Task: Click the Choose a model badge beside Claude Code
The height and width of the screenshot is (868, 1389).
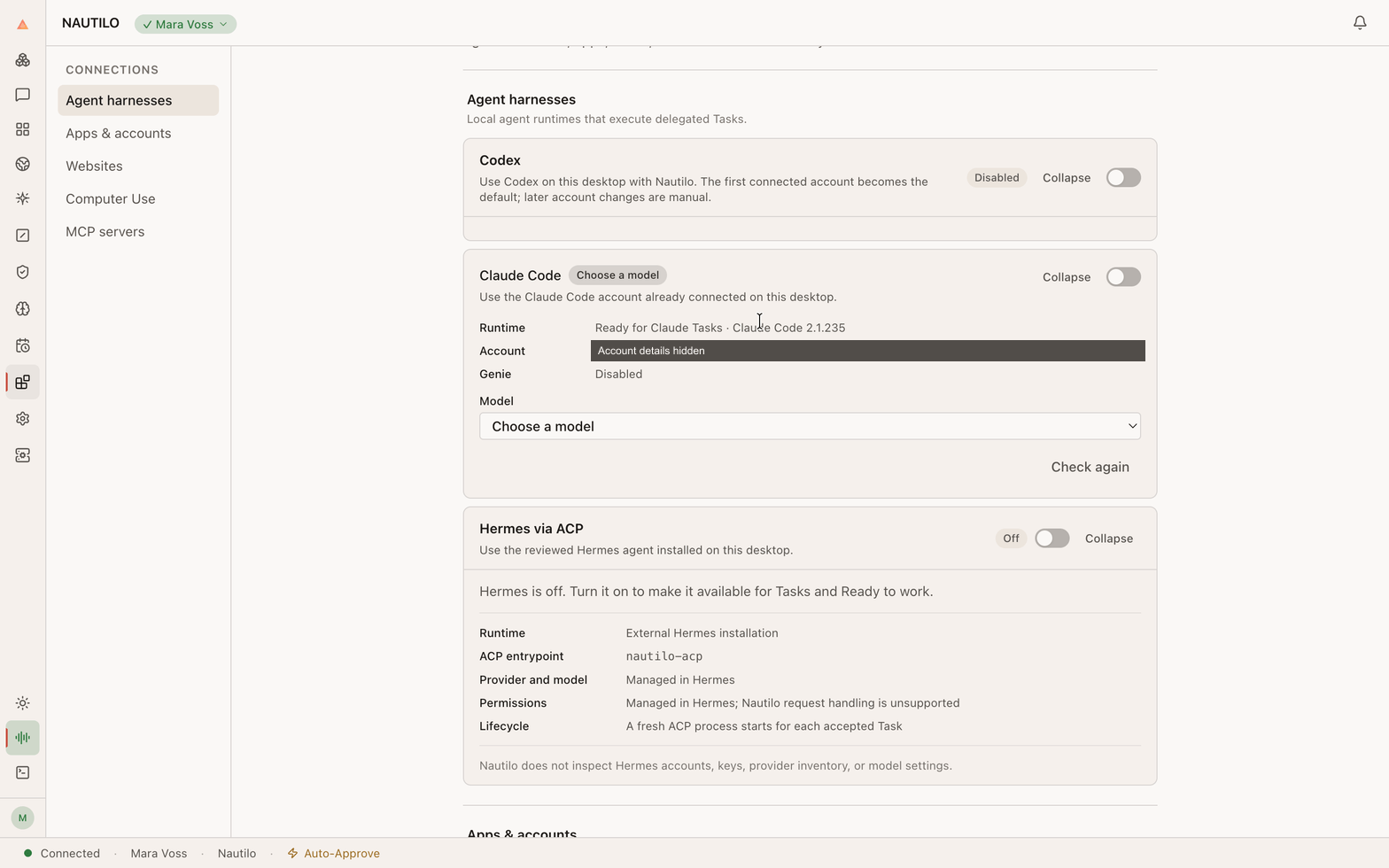Action: (617, 275)
